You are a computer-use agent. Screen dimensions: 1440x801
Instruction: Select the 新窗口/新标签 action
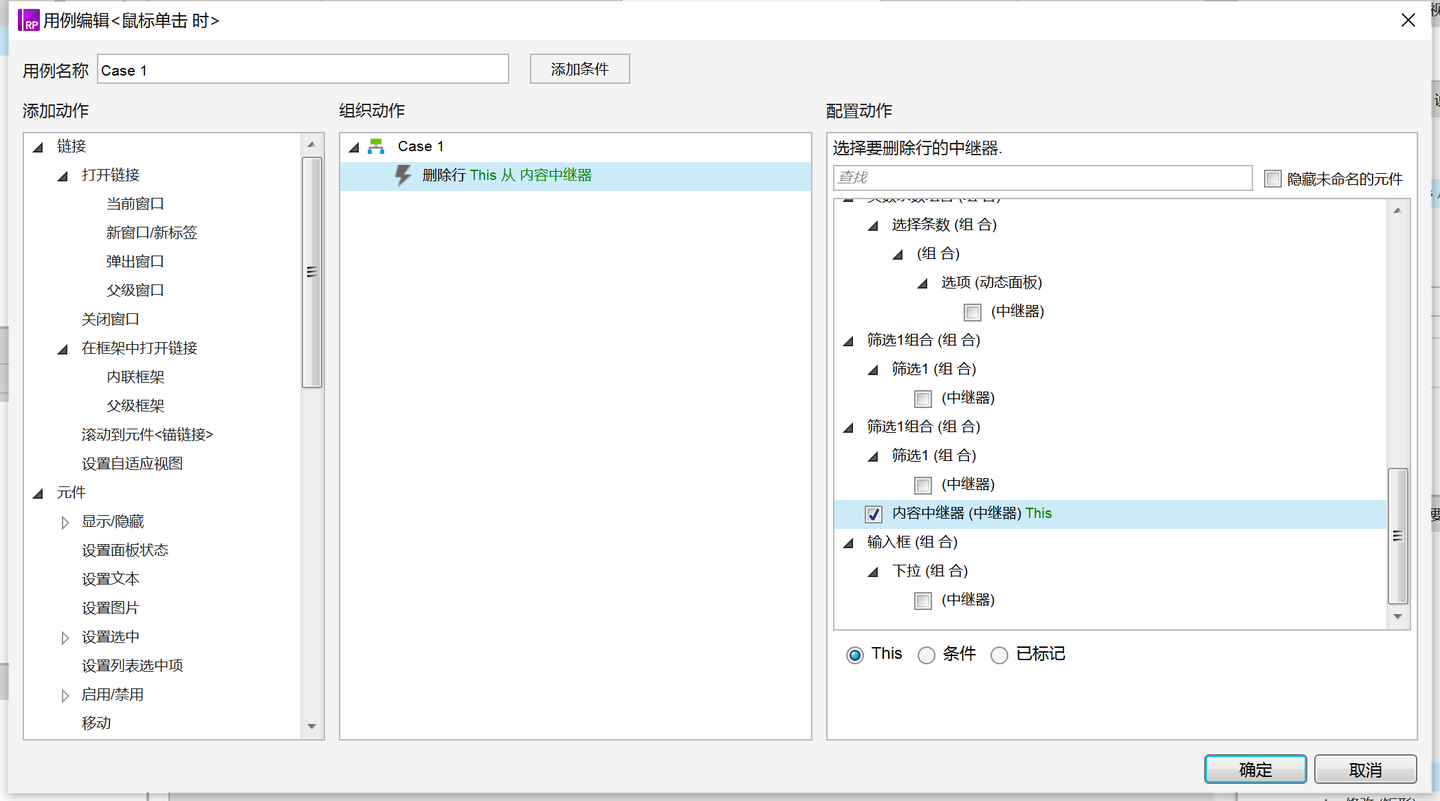[152, 233]
